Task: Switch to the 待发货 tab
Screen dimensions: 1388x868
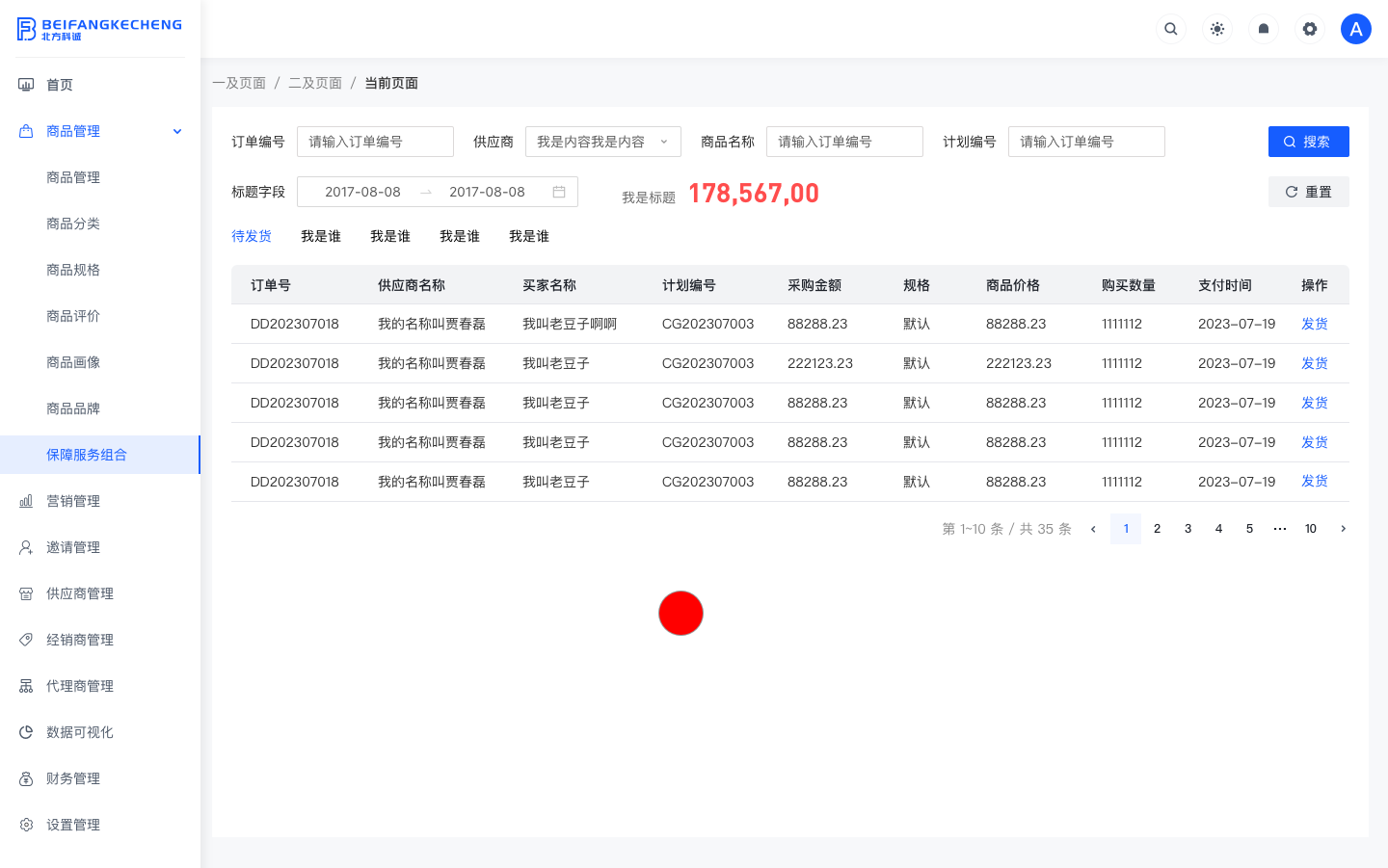Action: click(x=252, y=236)
